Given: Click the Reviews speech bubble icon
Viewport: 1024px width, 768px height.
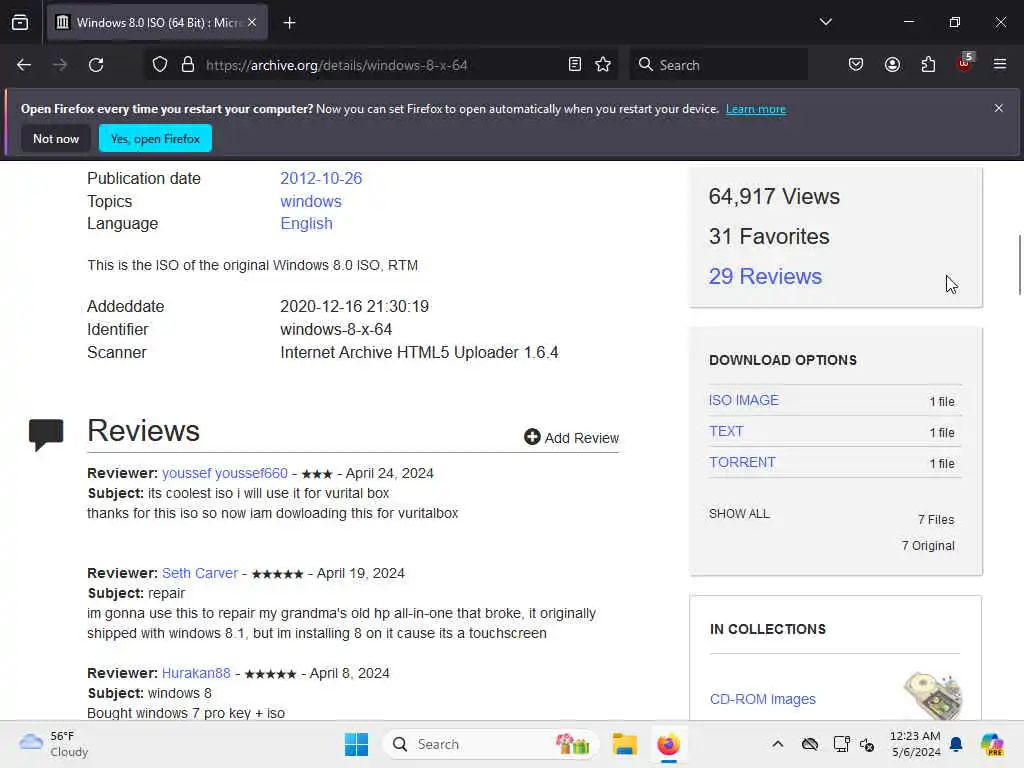Looking at the screenshot, I should pos(46,434).
